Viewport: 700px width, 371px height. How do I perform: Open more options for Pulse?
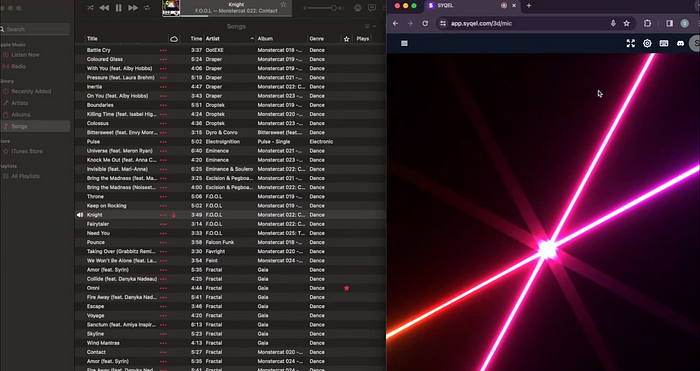click(x=163, y=142)
